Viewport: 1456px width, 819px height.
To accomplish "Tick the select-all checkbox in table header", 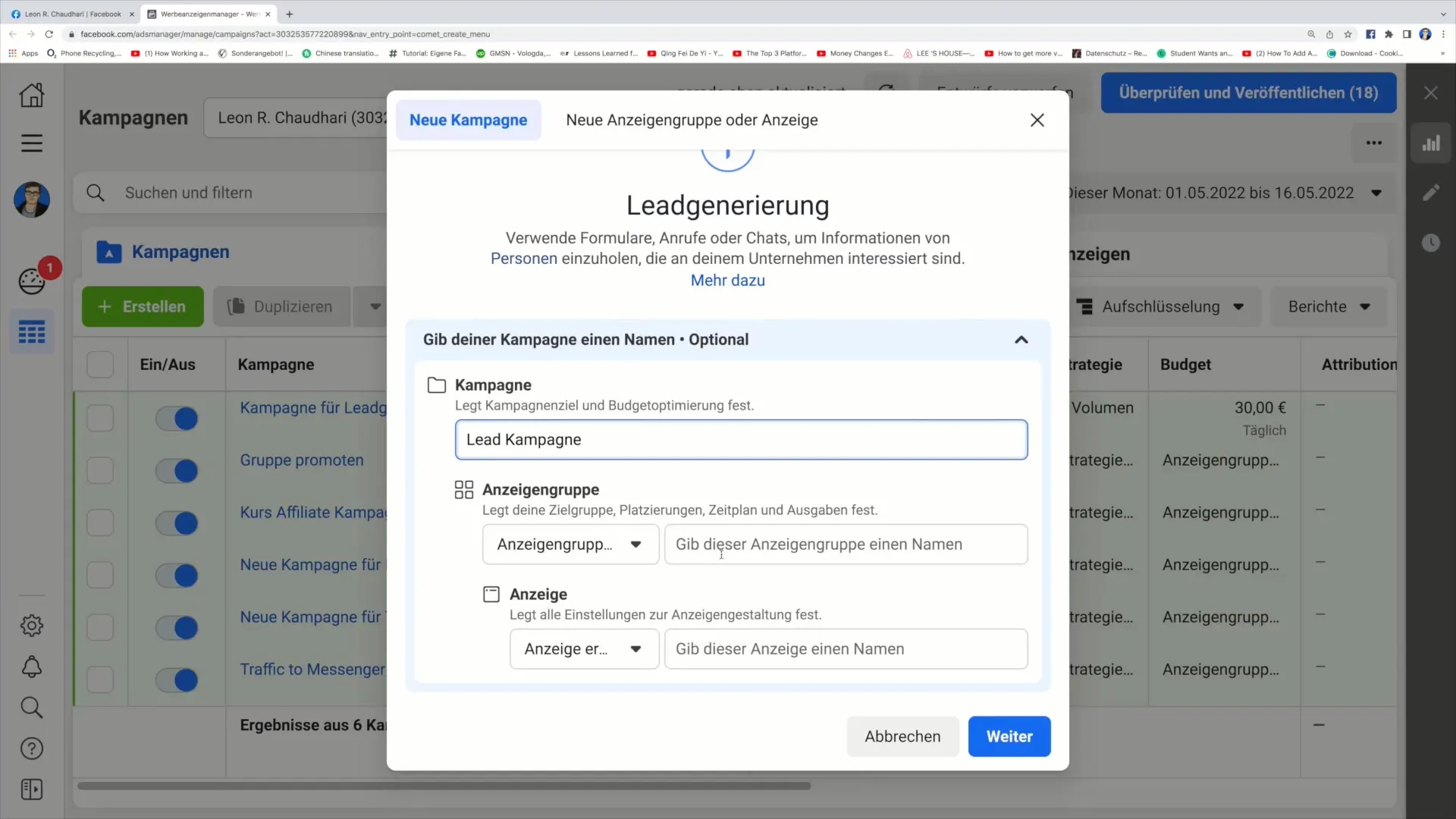I will point(100,365).
